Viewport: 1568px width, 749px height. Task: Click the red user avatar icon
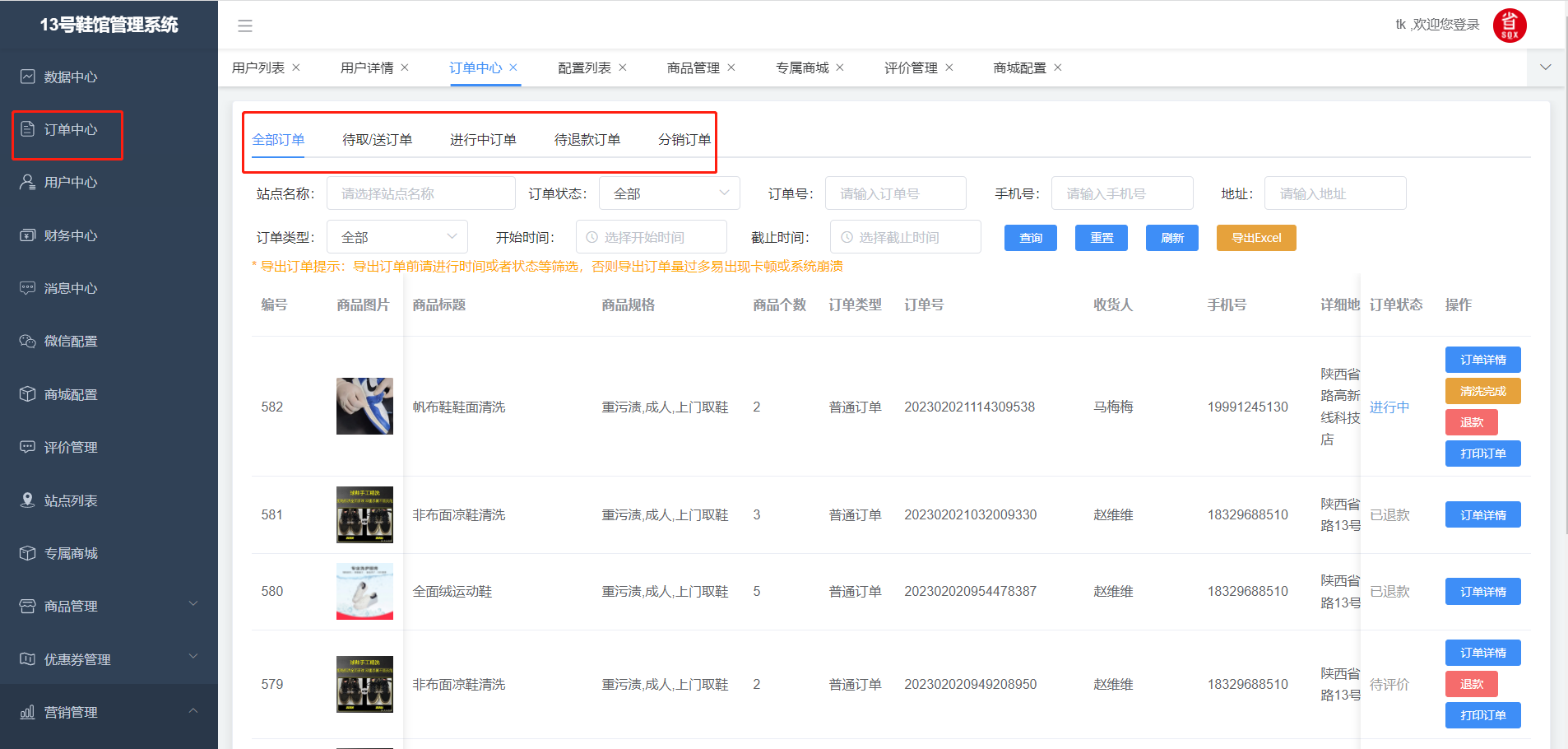[1509, 26]
